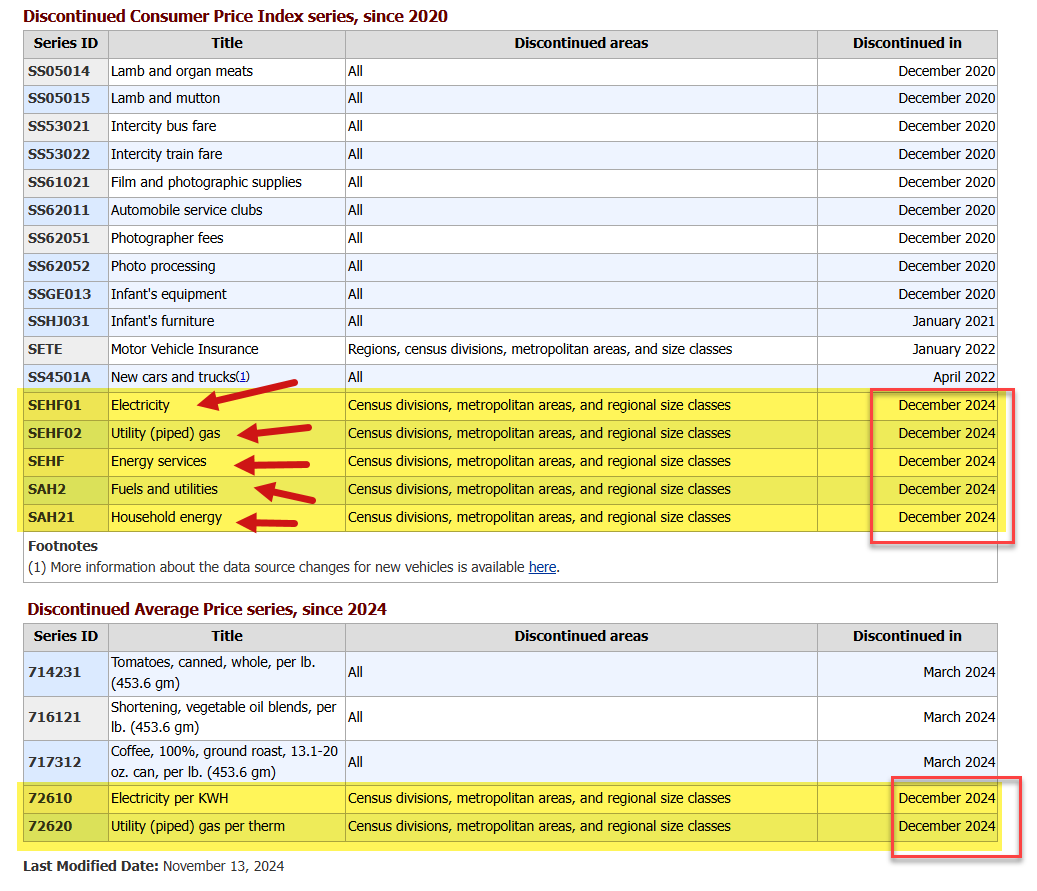This screenshot has width=1037, height=891.
Task: Click the 'Footnotes' label
Action: click(63, 546)
